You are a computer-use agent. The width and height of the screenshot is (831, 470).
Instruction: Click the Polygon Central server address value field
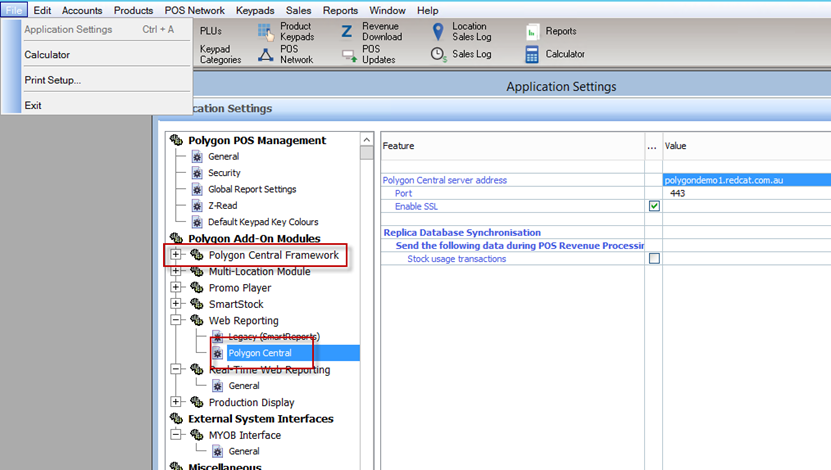point(747,180)
